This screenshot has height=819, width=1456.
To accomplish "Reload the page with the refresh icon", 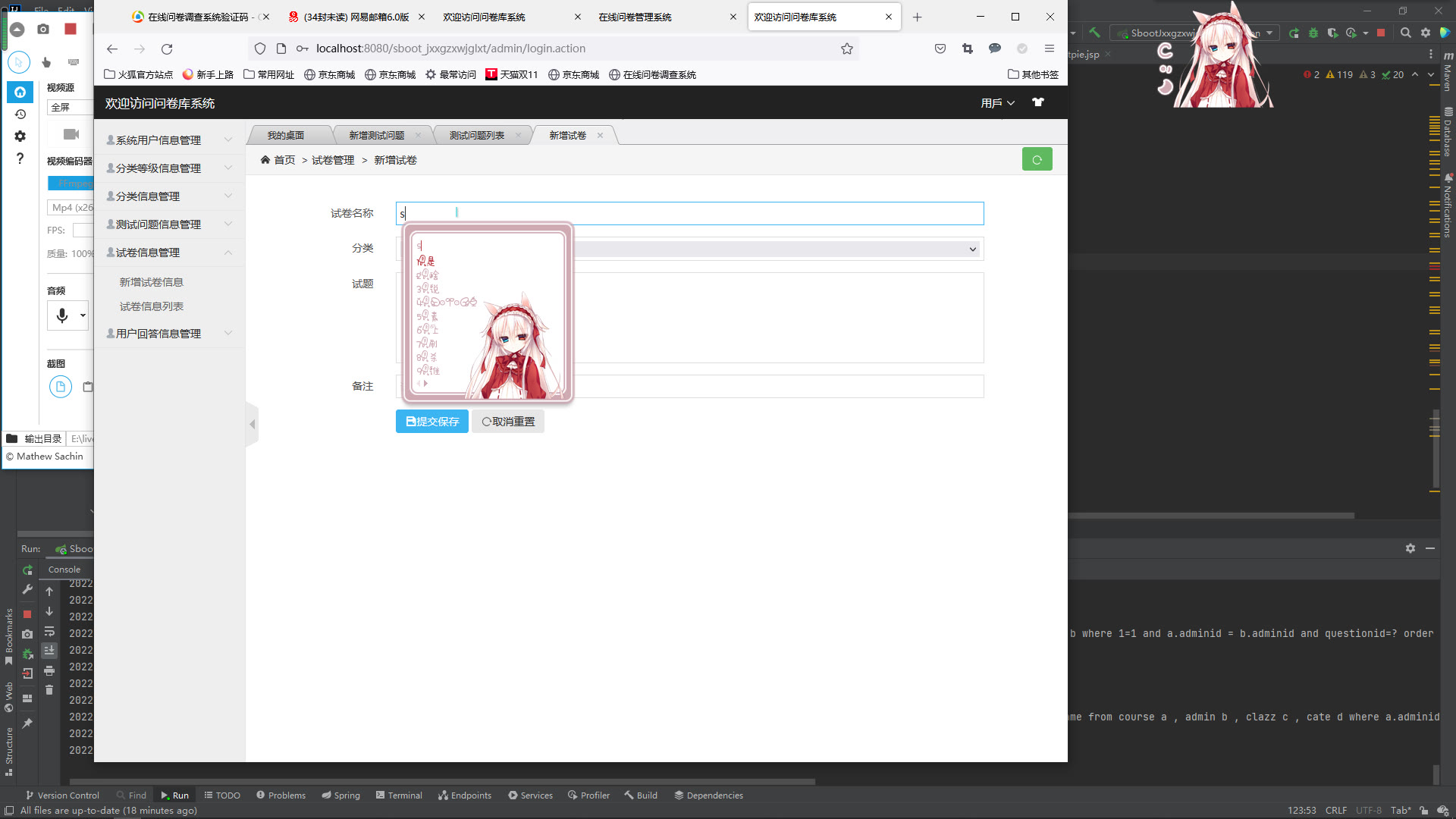I will tap(167, 49).
